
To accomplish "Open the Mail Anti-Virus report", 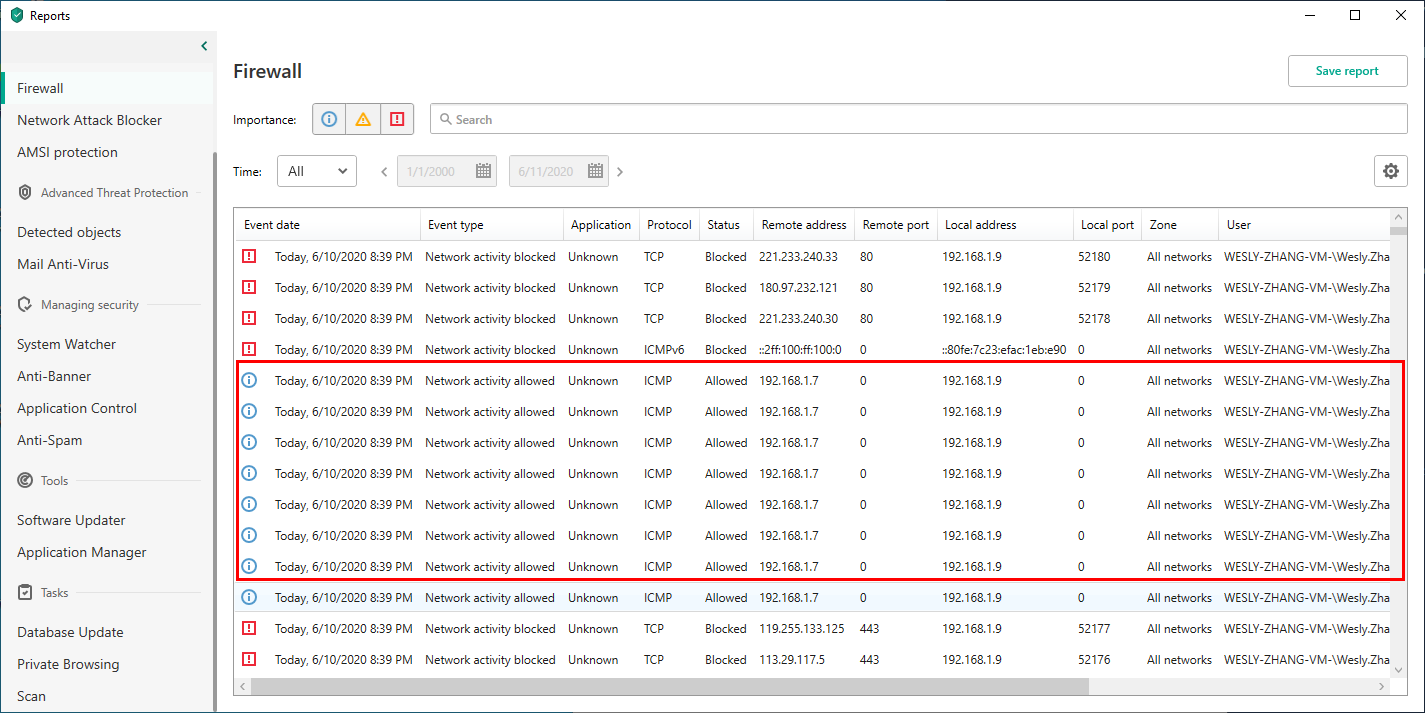I will [63, 264].
